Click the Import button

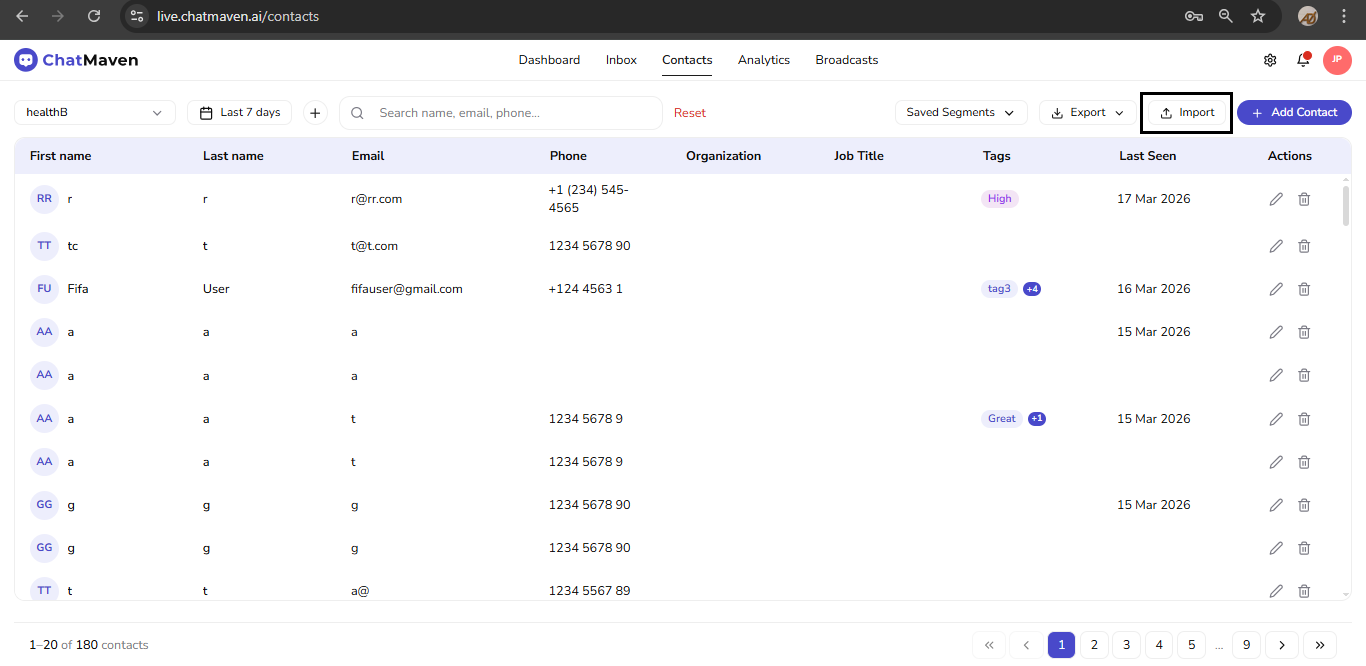pyautogui.click(x=1186, y=112)
